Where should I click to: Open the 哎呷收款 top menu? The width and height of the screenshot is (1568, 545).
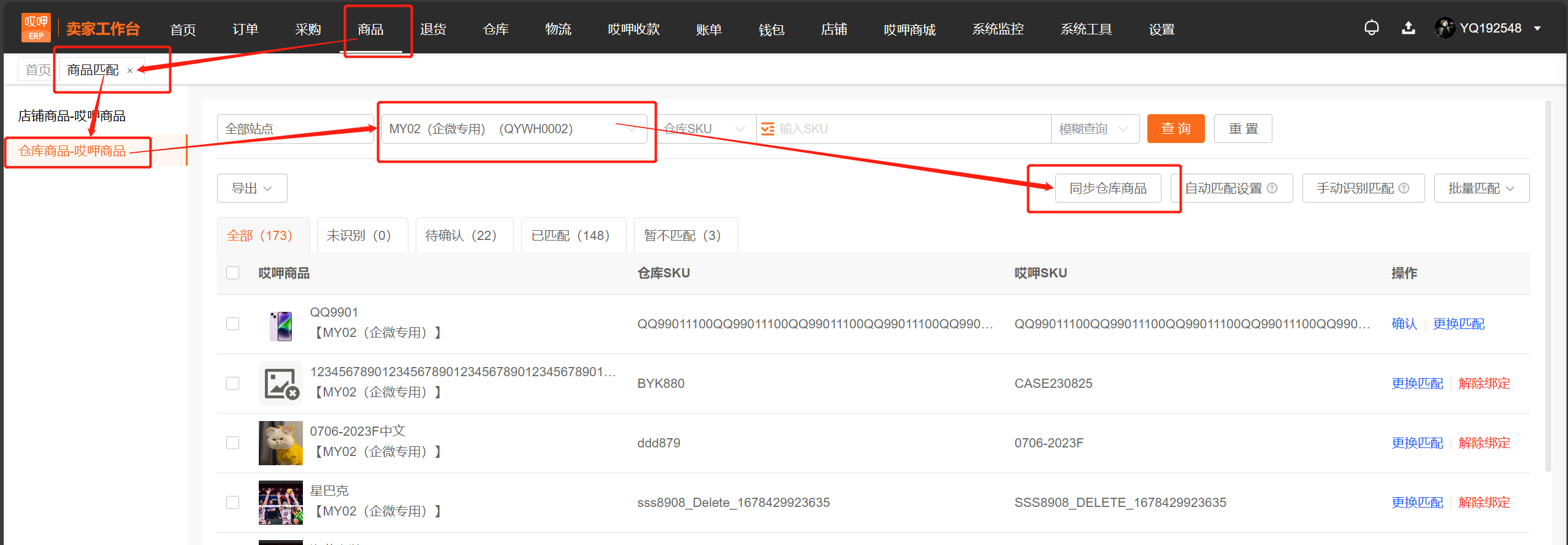click(x=633, y=29)
